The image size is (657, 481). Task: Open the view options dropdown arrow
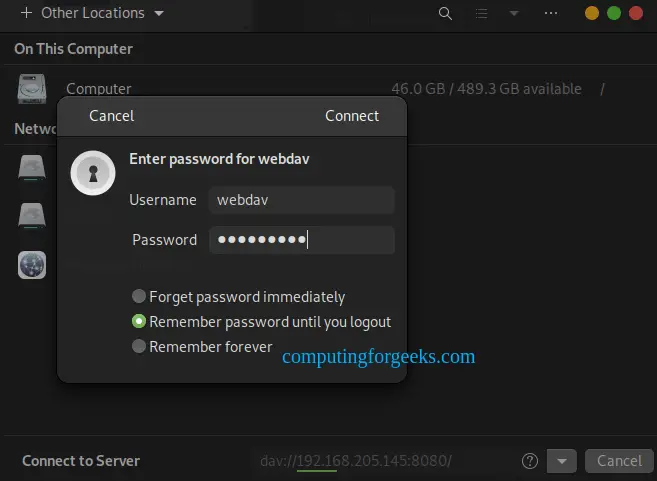514,13
